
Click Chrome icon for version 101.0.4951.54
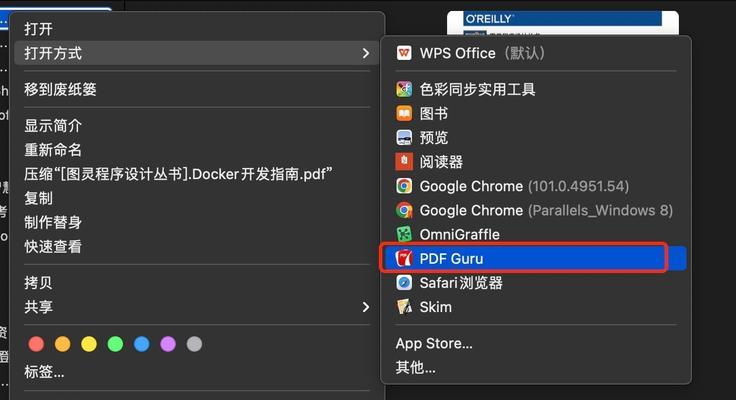[x=404, y=186]
